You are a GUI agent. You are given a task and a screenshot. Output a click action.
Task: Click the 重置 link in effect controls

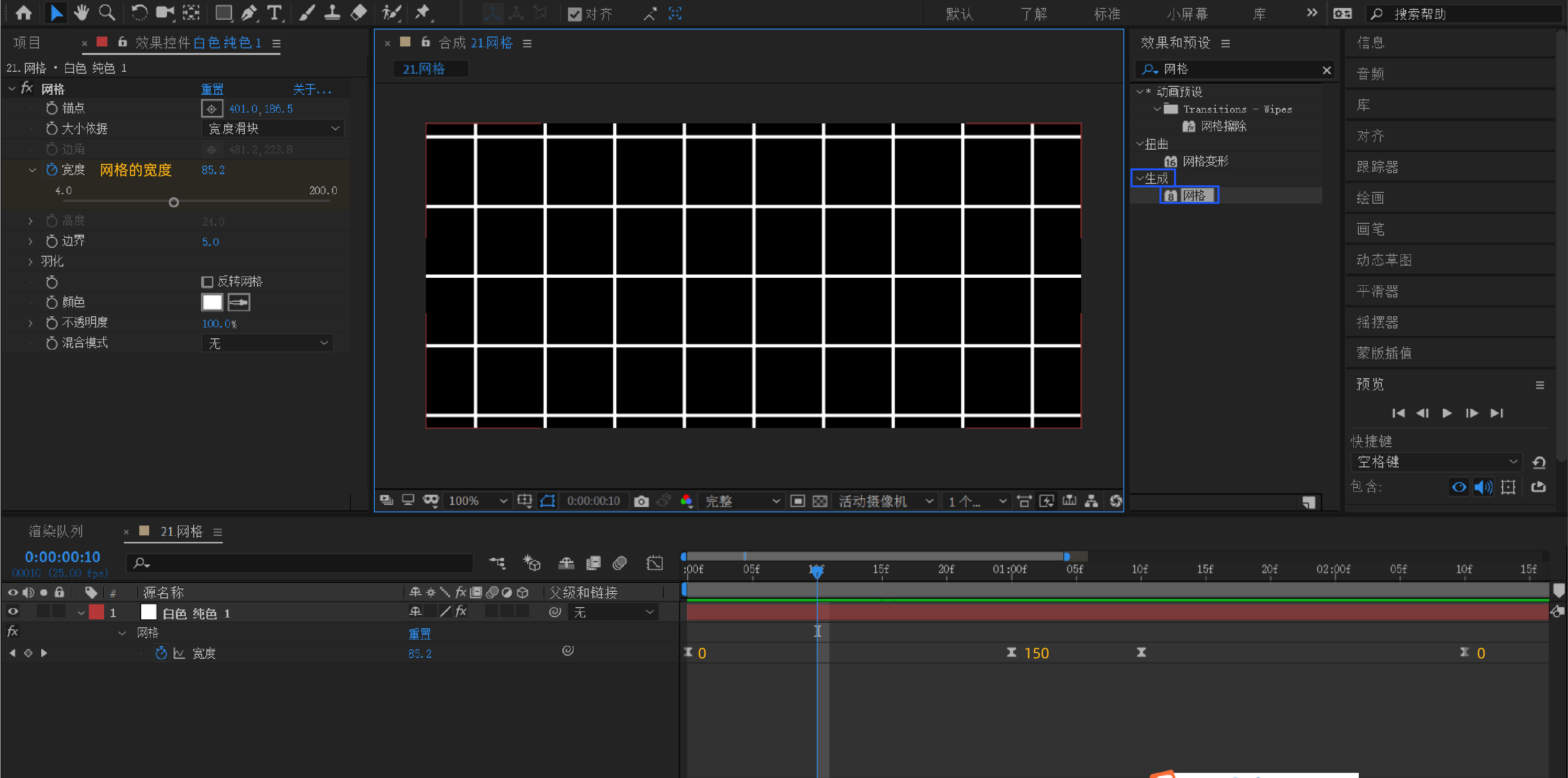click(x=212, y=90)
